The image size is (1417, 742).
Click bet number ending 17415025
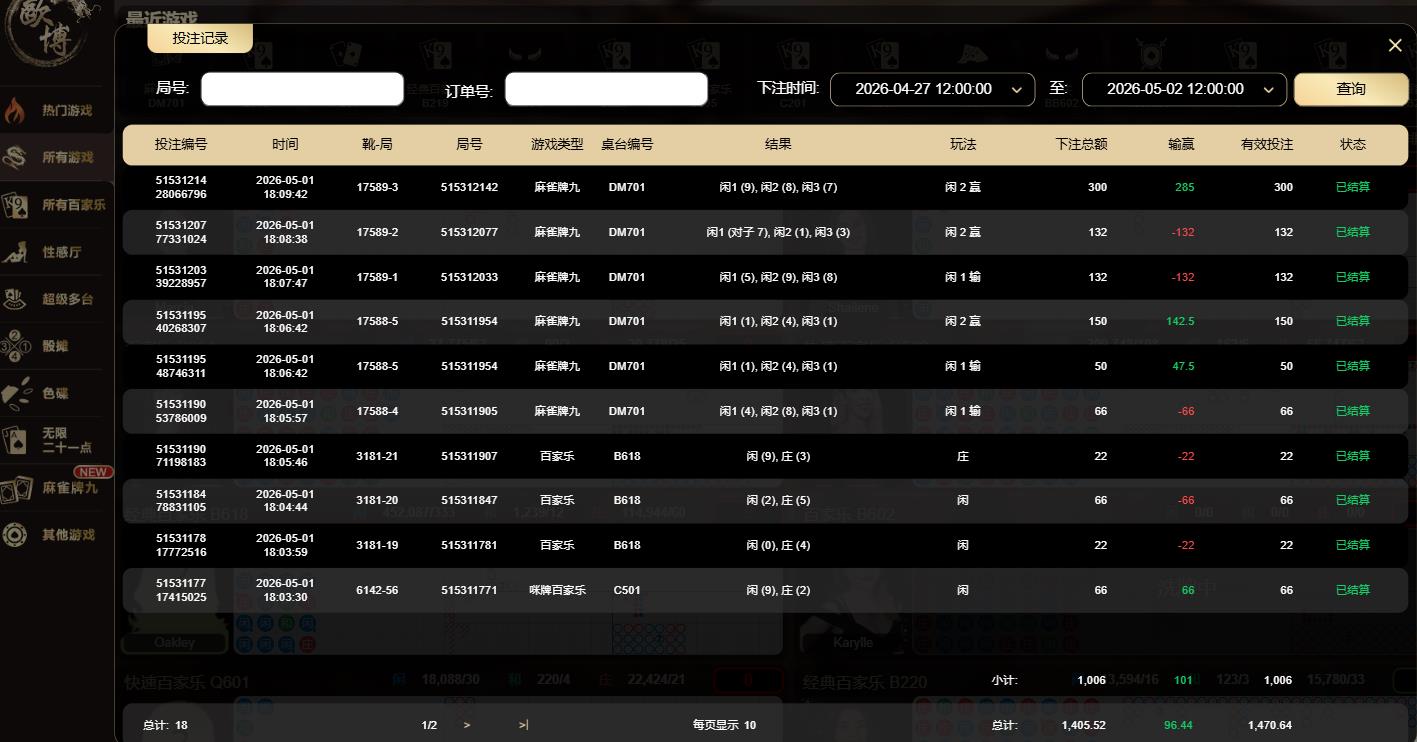point(181,590)
